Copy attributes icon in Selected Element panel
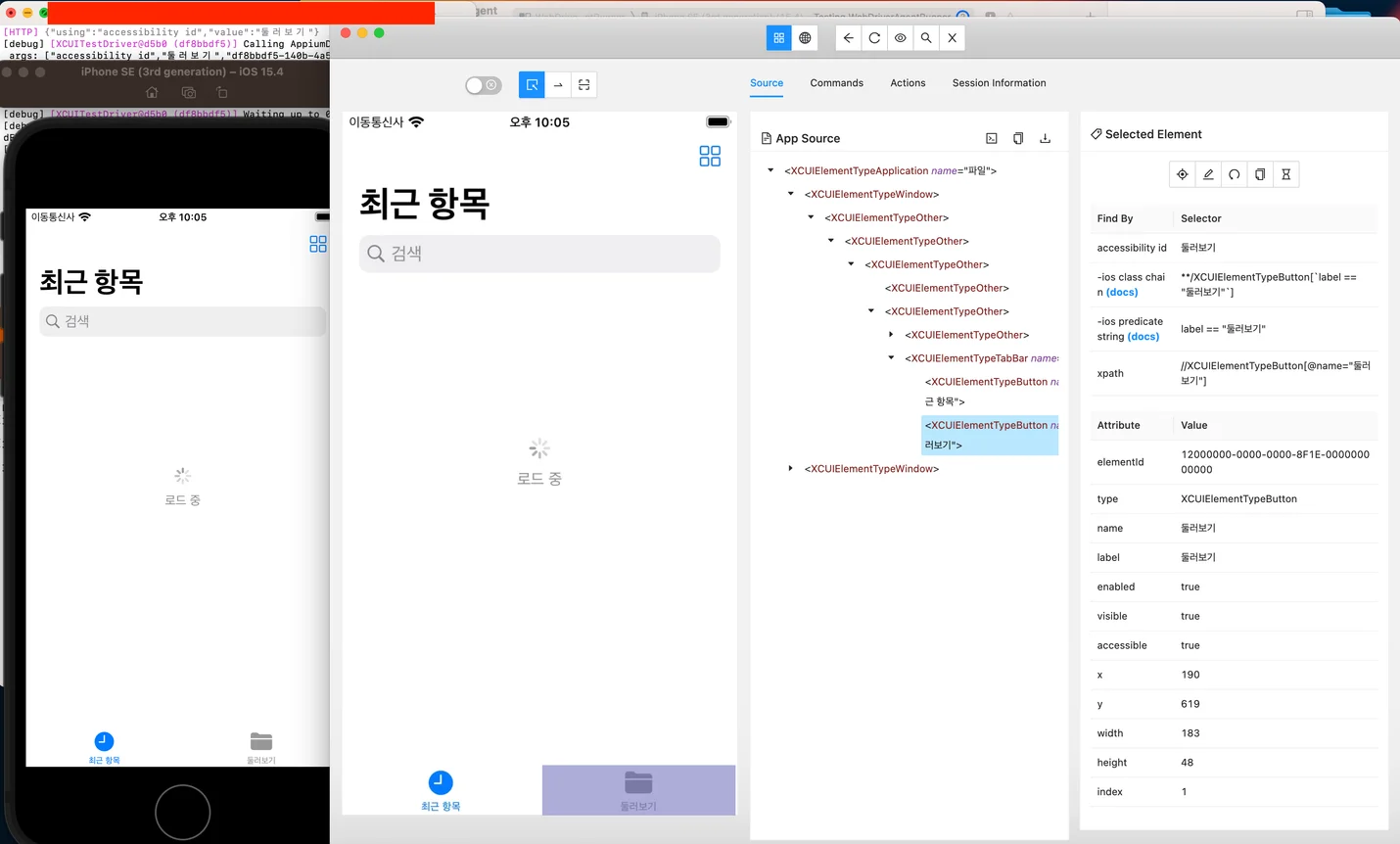This screenshot has height=844, width=1400. click(1260, 174)
